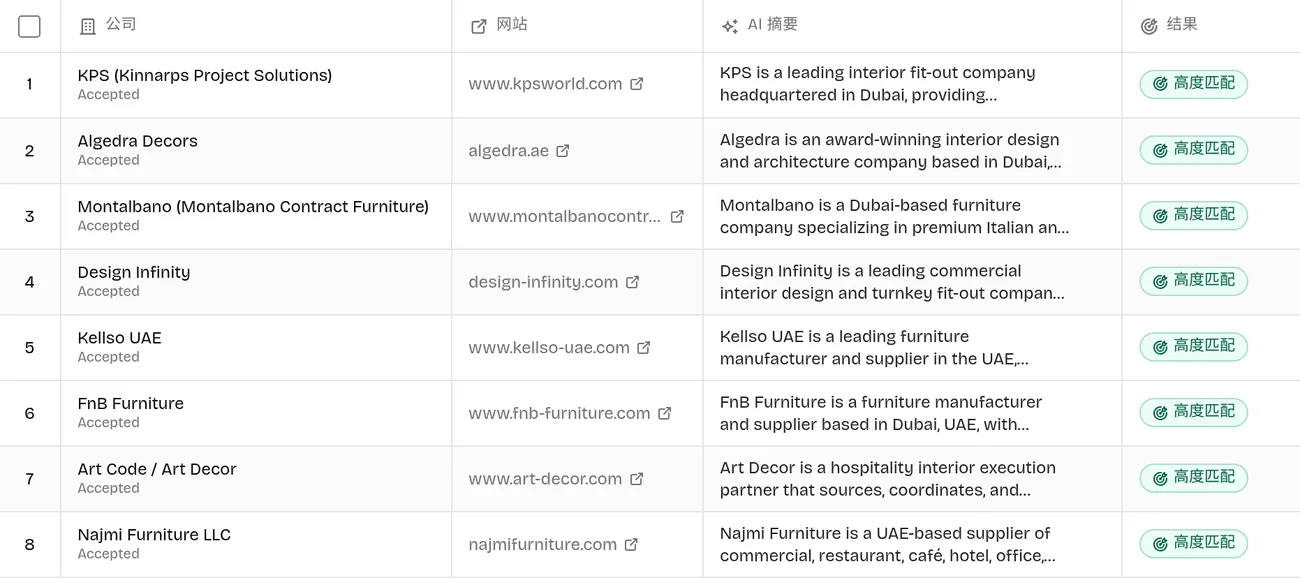The width and height of the screenshot is (1300, 578).
Task: Select company Algedra Decors
Action: [138, 141]
